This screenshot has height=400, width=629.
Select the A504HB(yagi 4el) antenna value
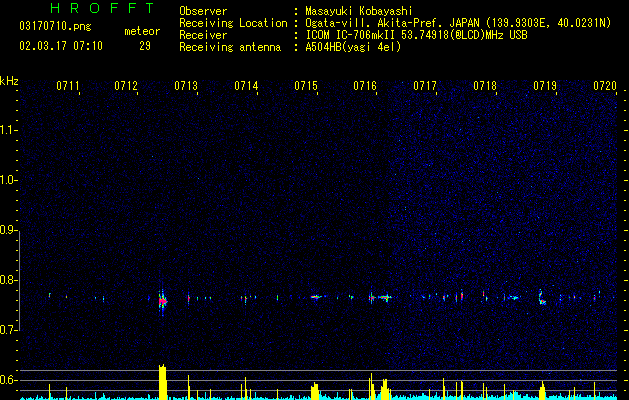(x=353, y=47)
